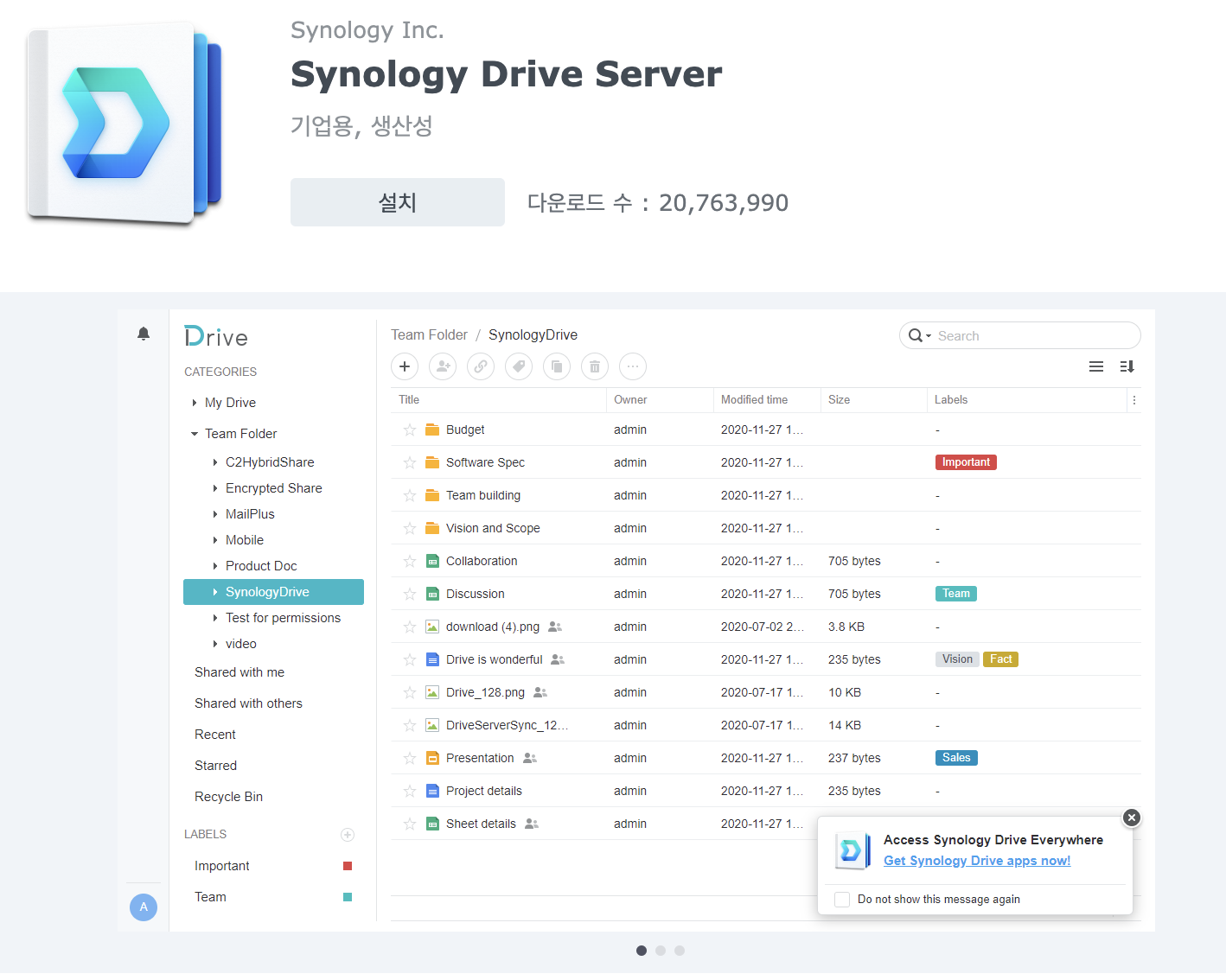Click the Collaboration spreadsheet file icon
1226x980 pixels.
point(432,561)
